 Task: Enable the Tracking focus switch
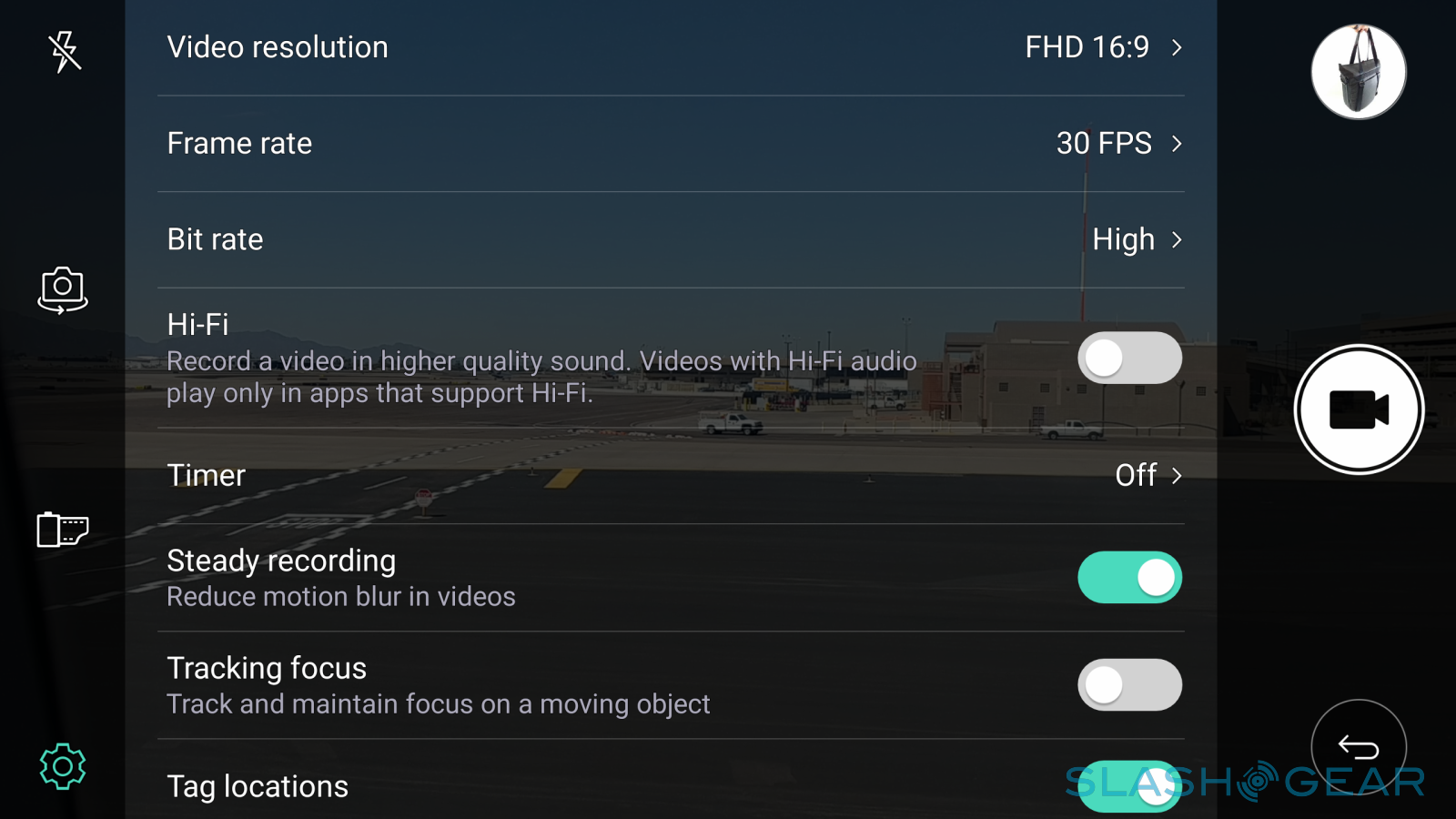pos(1129,685)
